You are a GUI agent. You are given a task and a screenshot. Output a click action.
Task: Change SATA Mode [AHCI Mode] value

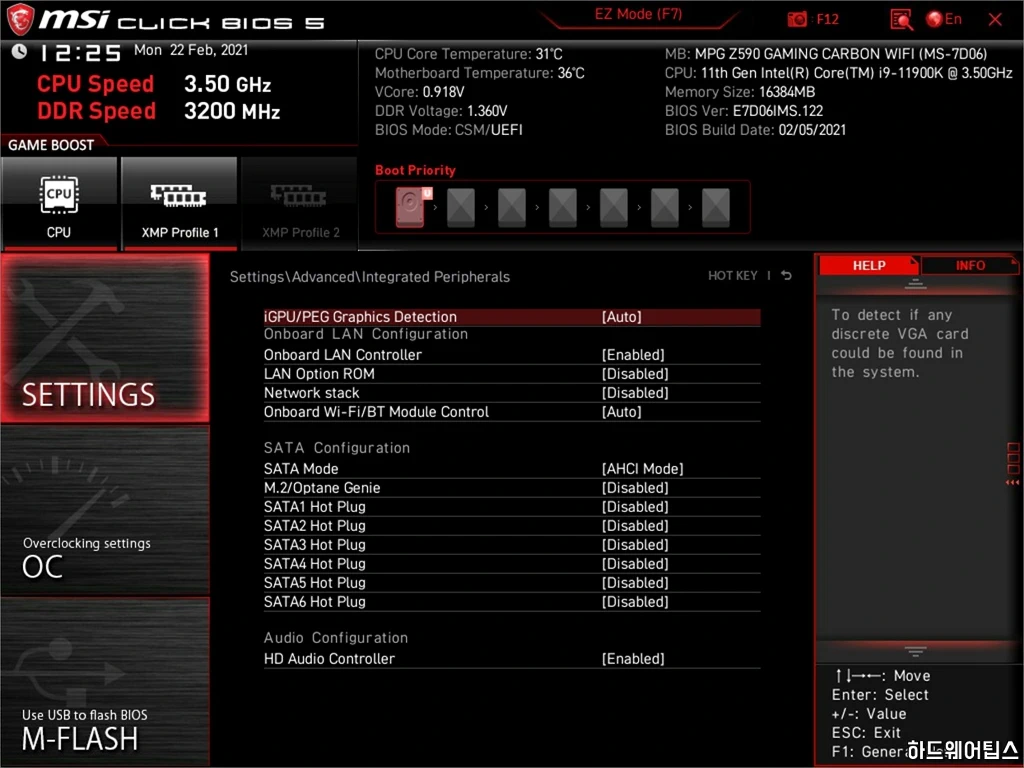(642, 468)
